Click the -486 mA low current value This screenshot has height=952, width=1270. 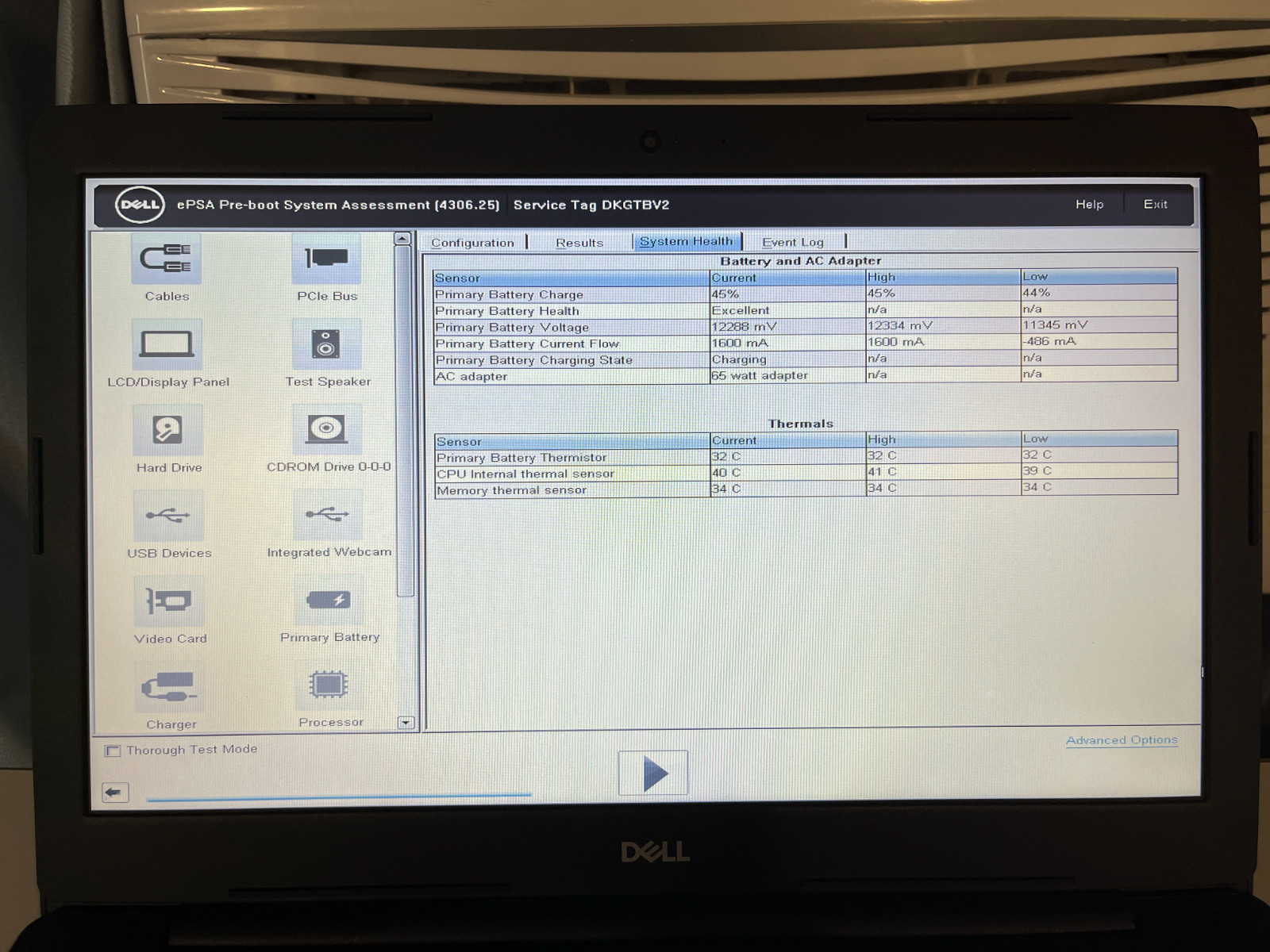1049,341
